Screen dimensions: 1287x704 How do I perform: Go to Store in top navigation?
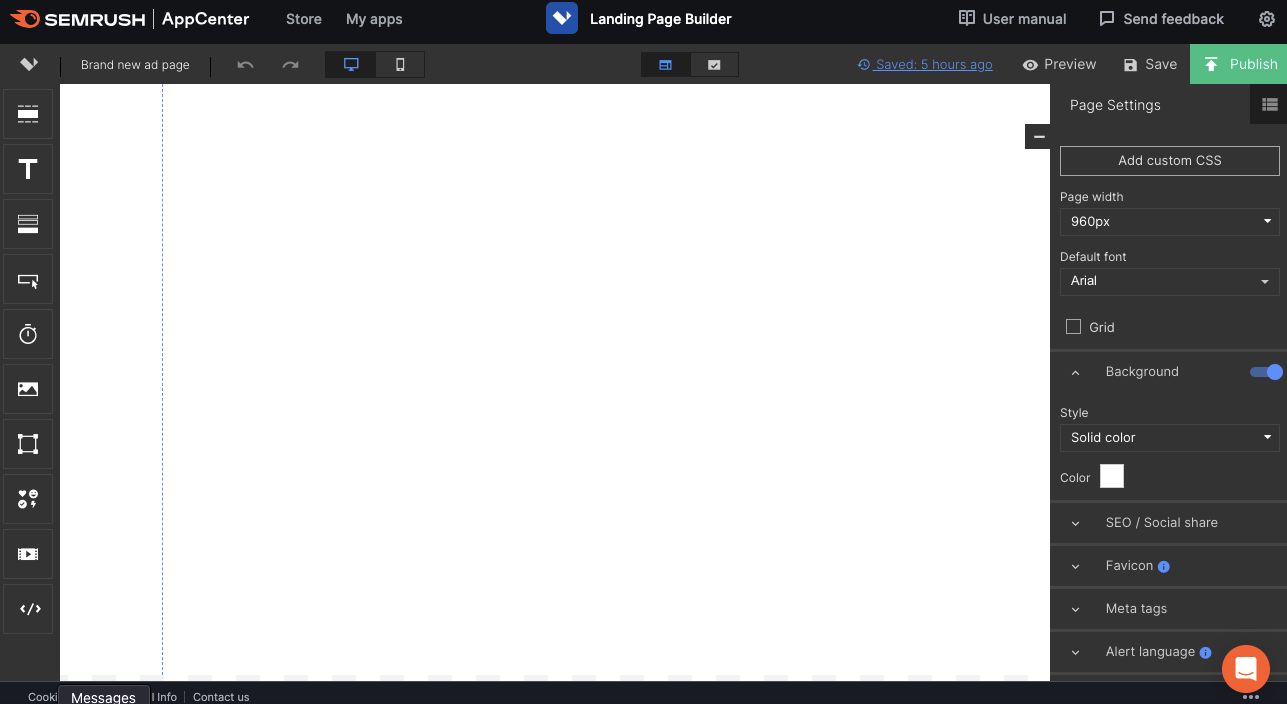pyautogui.click(x=303, y=19)
